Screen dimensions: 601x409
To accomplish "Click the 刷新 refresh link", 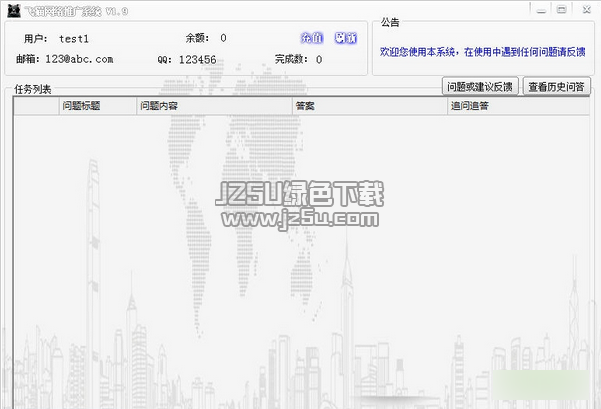I will click(345, 38).
